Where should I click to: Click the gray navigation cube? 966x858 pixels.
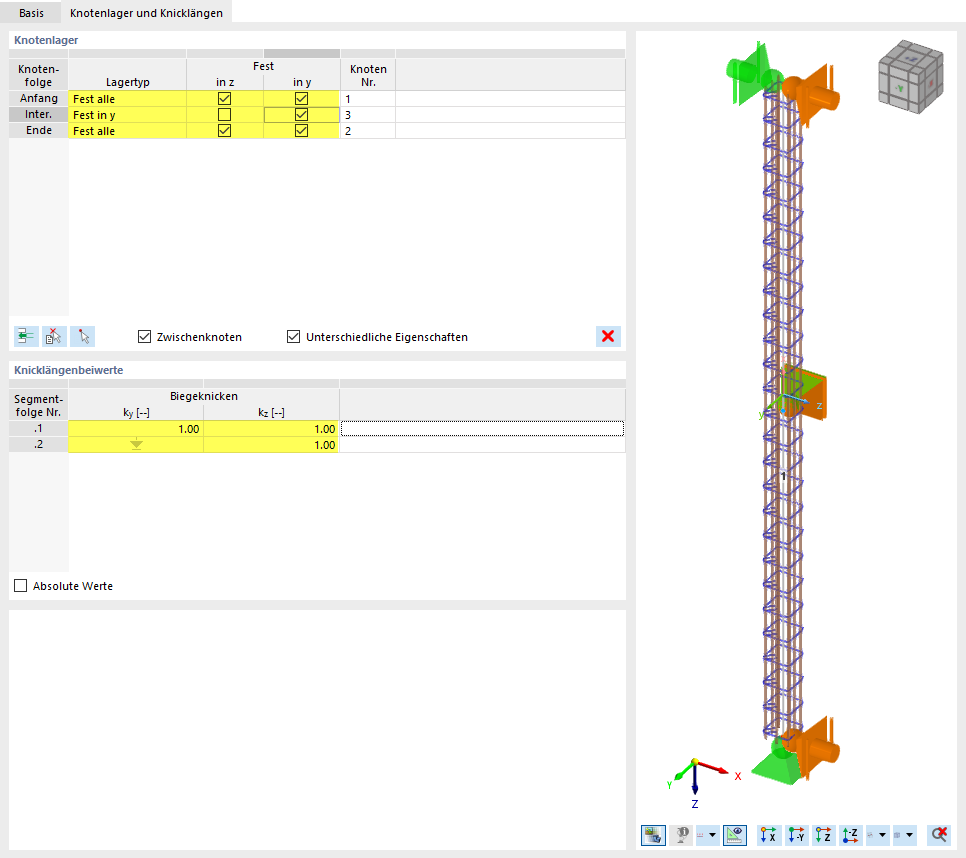tap(911, 76)
